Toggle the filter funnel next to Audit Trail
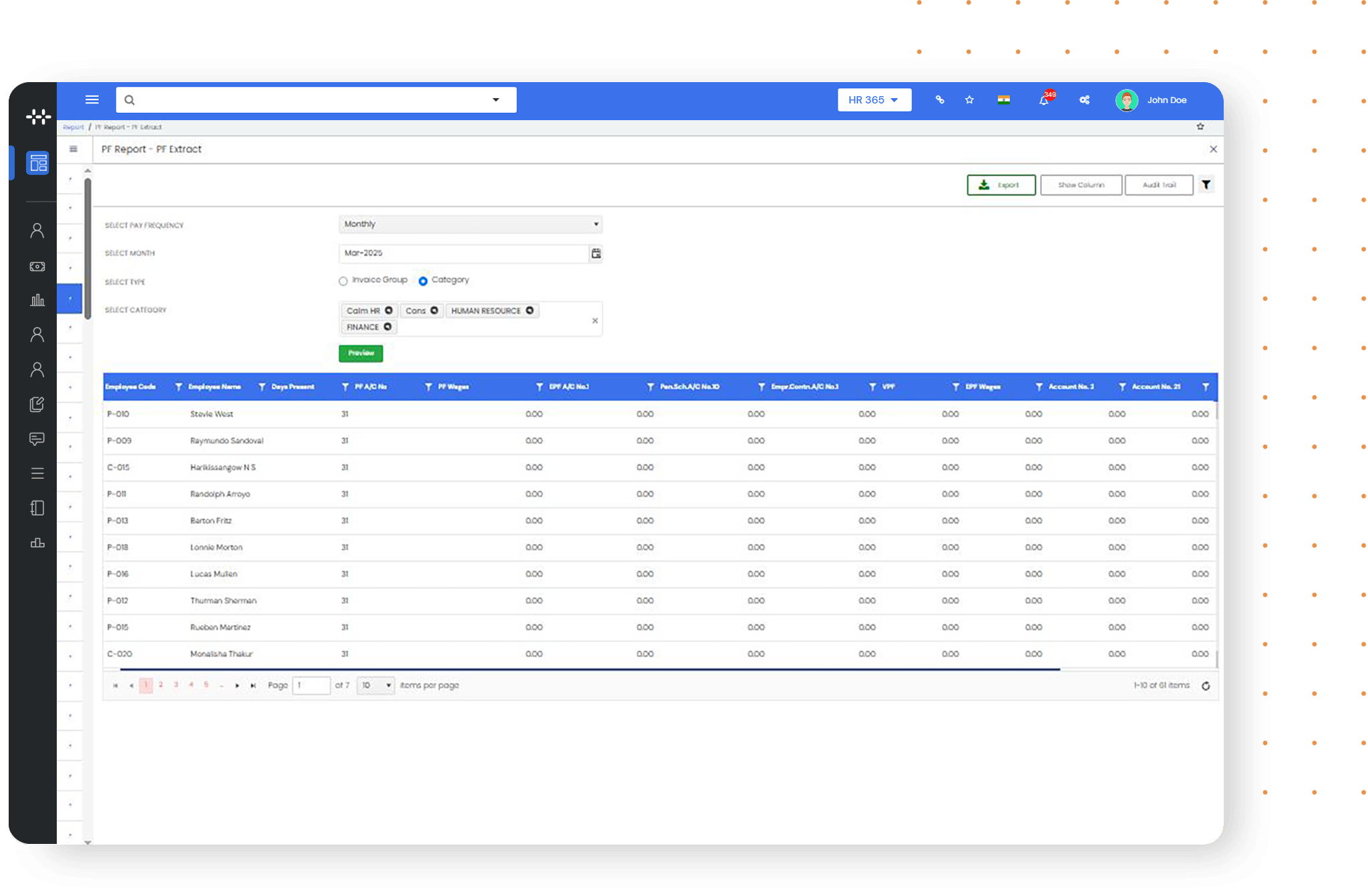The width and height of the screenshot is (1368, 896). [1206, 185]
